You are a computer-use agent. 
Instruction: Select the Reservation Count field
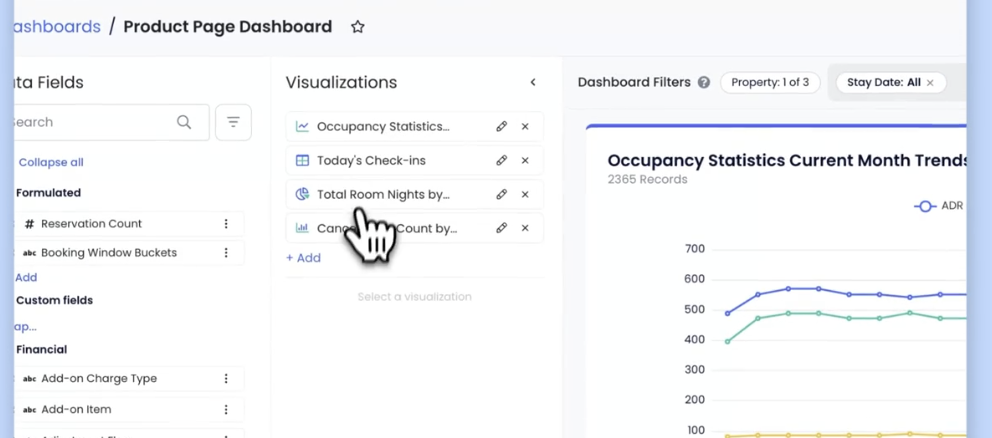(x=129, y=223)
